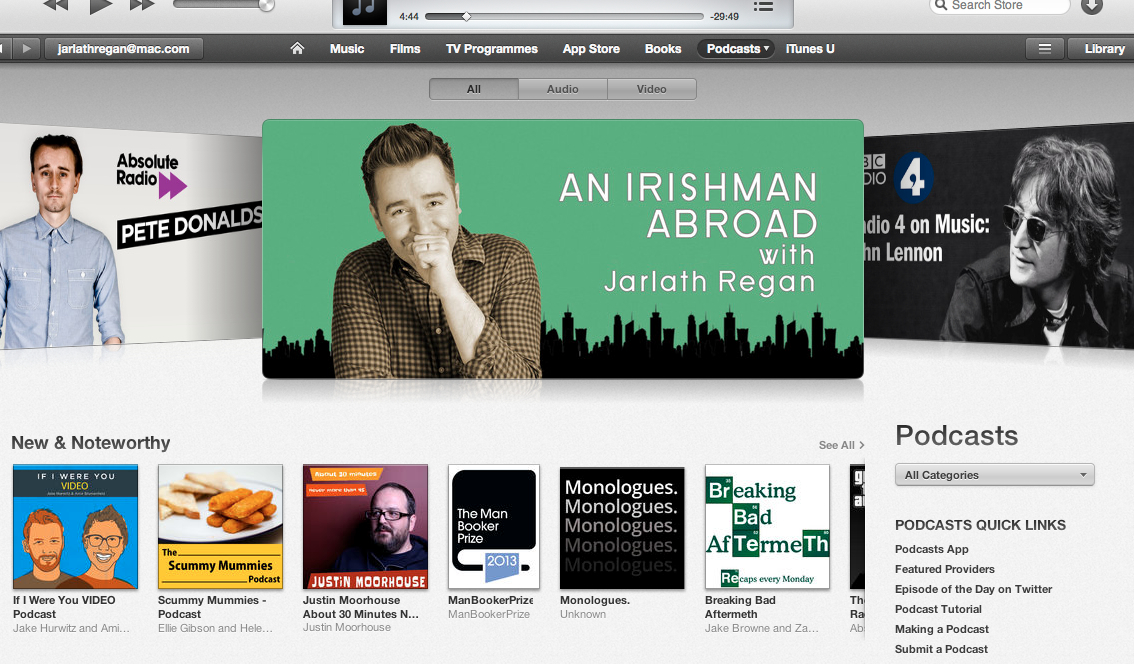This screenshot has width=1134, height=664.
Task: Open the Featured Providers quick link
Action: pyautogui.click(x=945, y=569)
